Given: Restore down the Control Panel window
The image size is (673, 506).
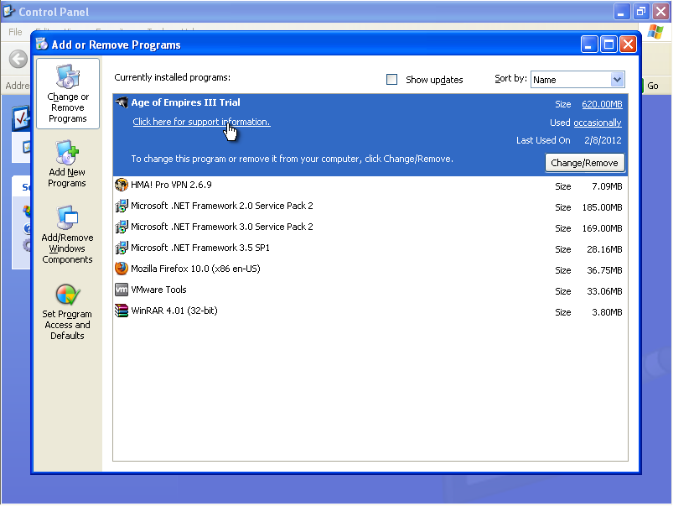Looking at the screenshot, I should [x=641, y=12].
